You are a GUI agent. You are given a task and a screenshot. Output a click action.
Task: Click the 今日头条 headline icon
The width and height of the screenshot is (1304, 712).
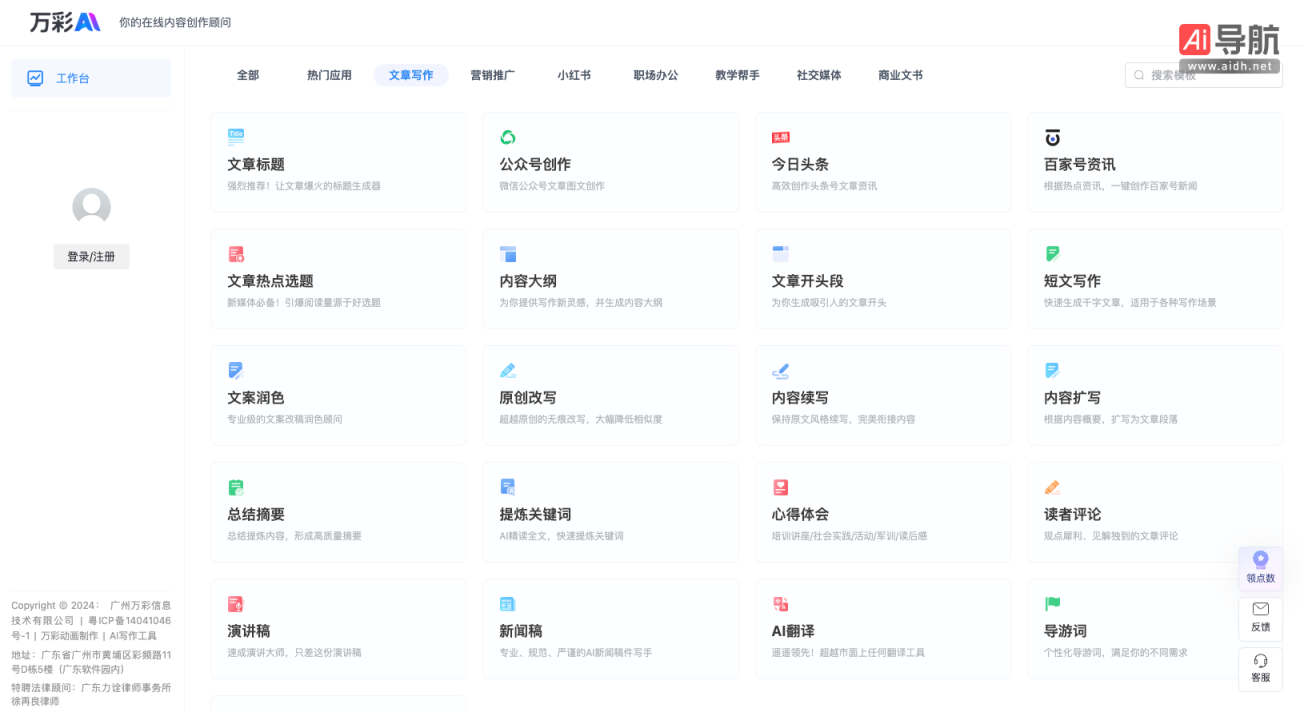780,136
